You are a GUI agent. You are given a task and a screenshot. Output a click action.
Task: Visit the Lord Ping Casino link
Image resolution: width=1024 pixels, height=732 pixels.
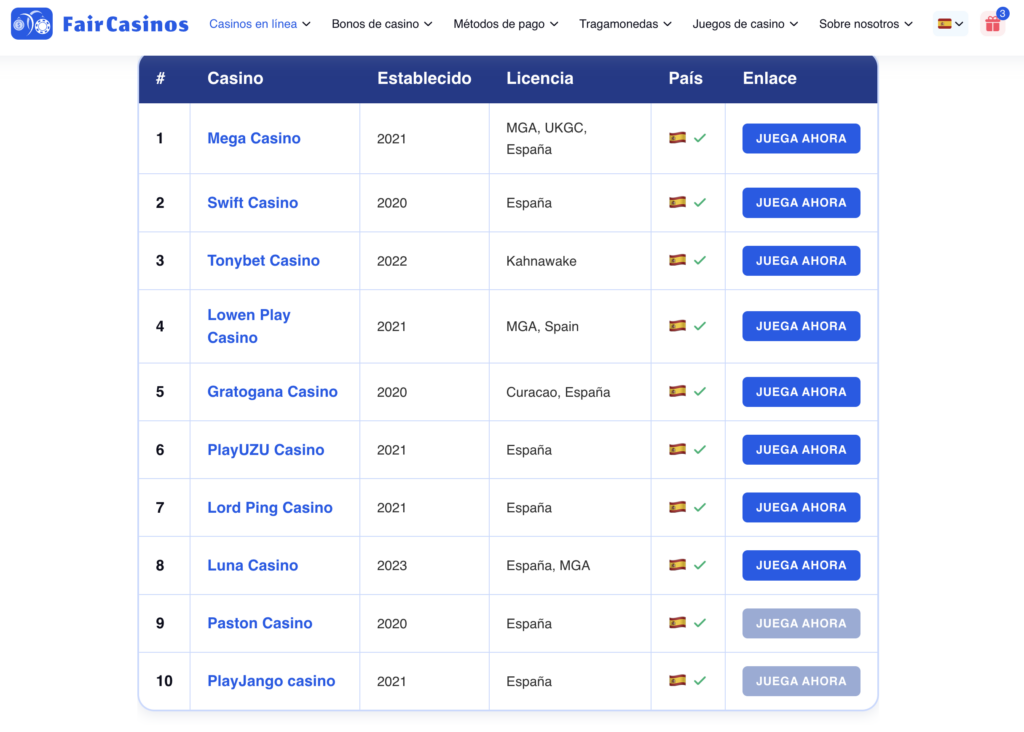pyautogui.click(x=270, y=507)
